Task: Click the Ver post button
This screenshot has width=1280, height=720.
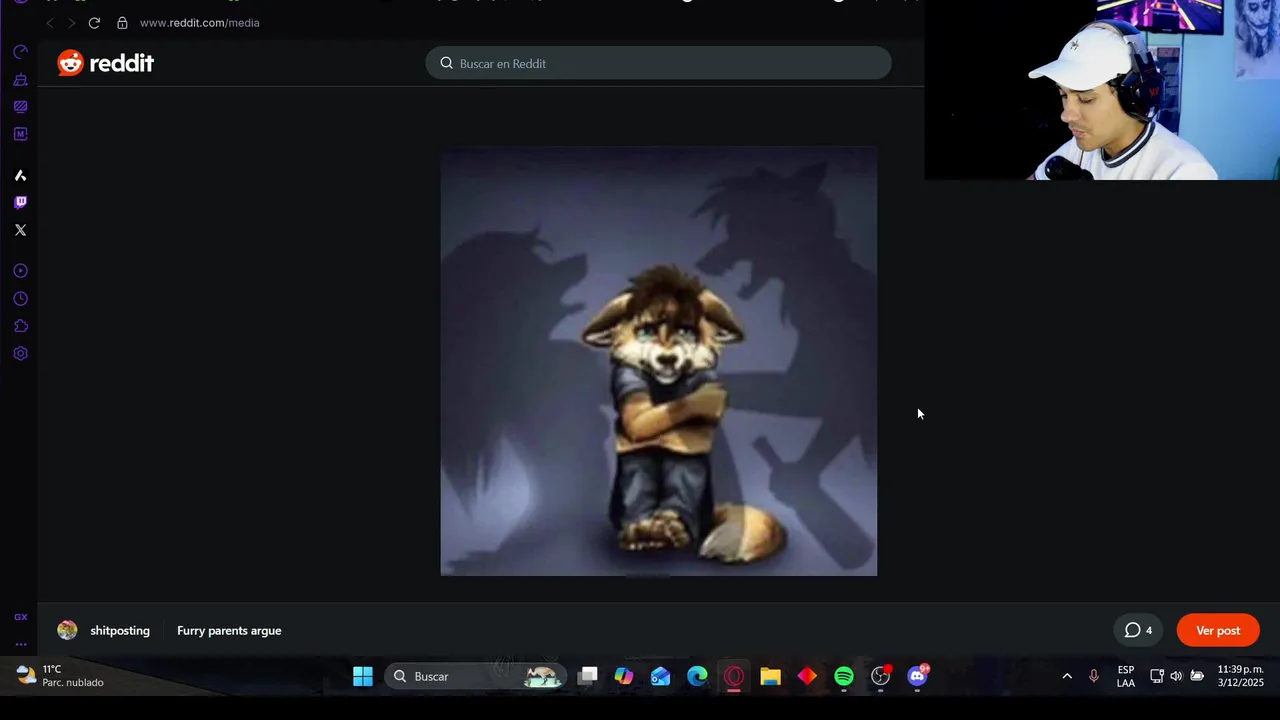Action: click(x=1218, y=630)
